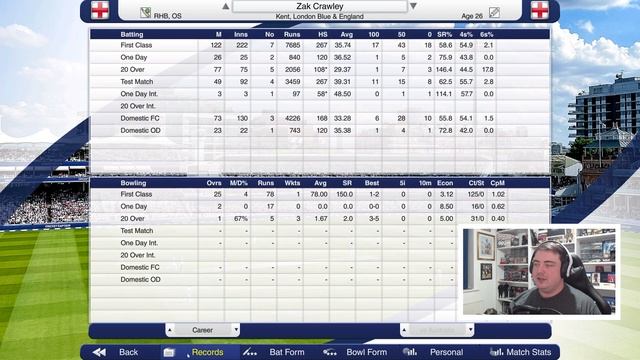640x360 pixels.
Task: Click the Bat Form bat icon
Action: [250, 352]
